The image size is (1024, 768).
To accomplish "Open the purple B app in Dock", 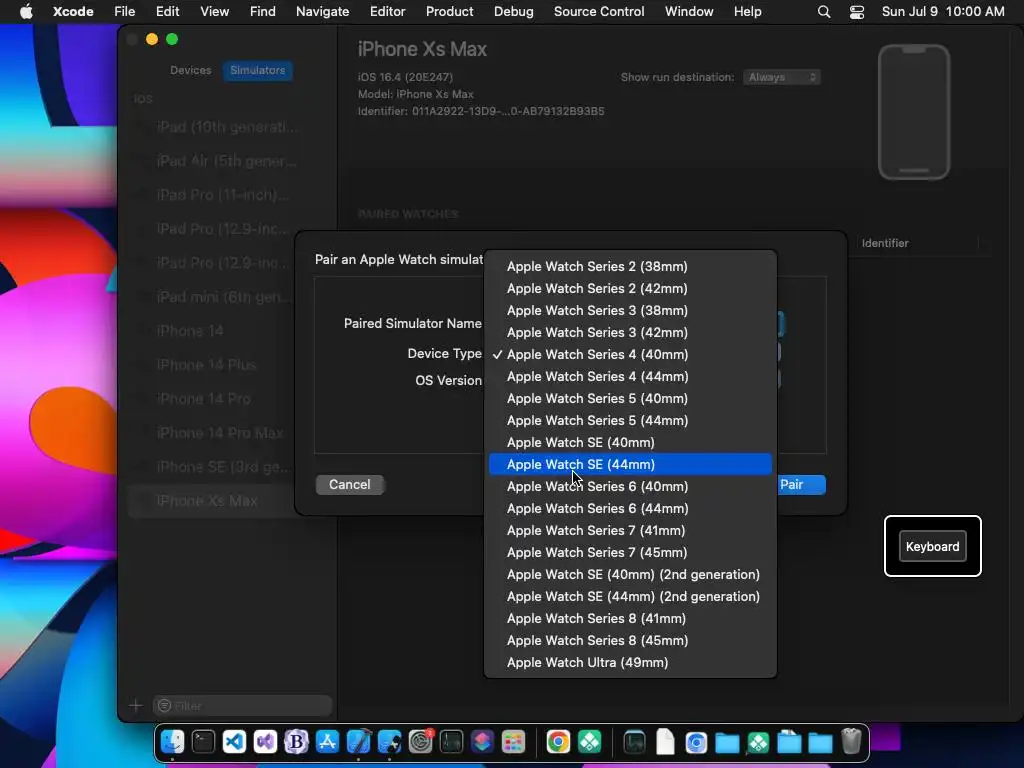I will (x=296, y=742).
